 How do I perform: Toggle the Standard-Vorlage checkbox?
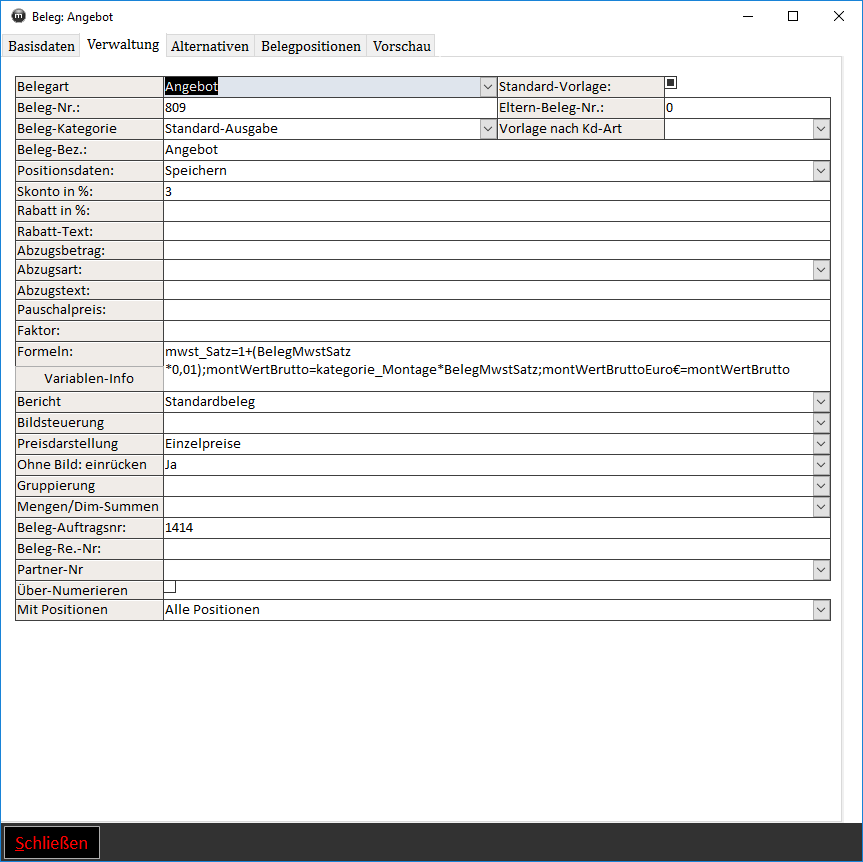(x=671, y=83)
